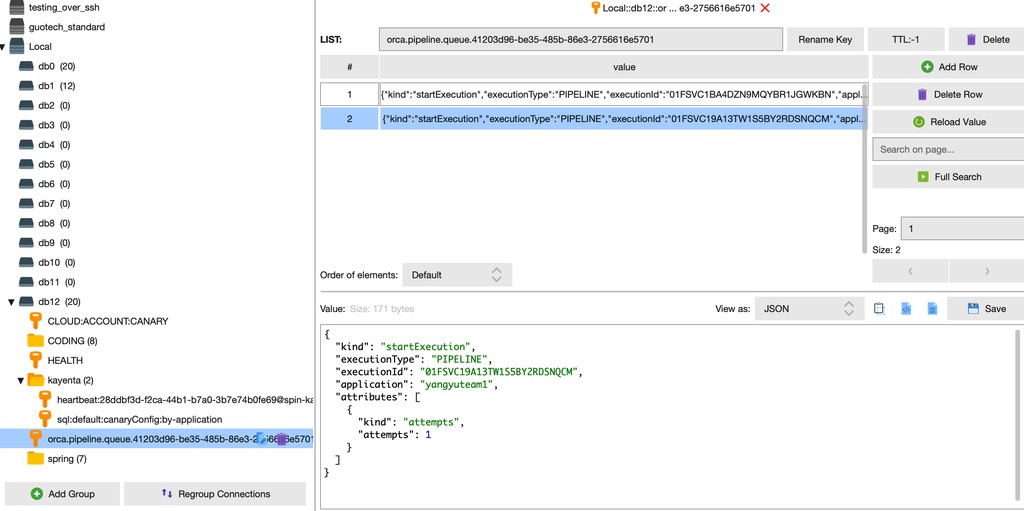Collapse the Local server tree
Screen dimensions: 1024x511
[4, 47]
